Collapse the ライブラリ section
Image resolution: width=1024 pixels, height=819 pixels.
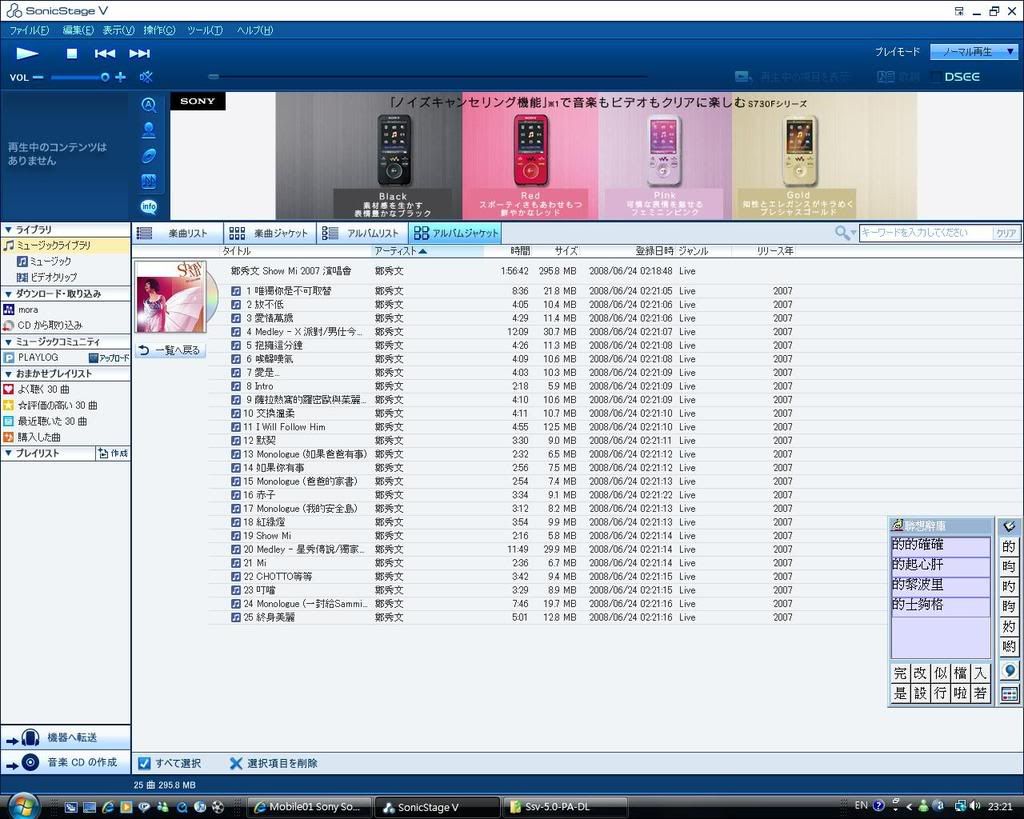[x=8, y=230]
